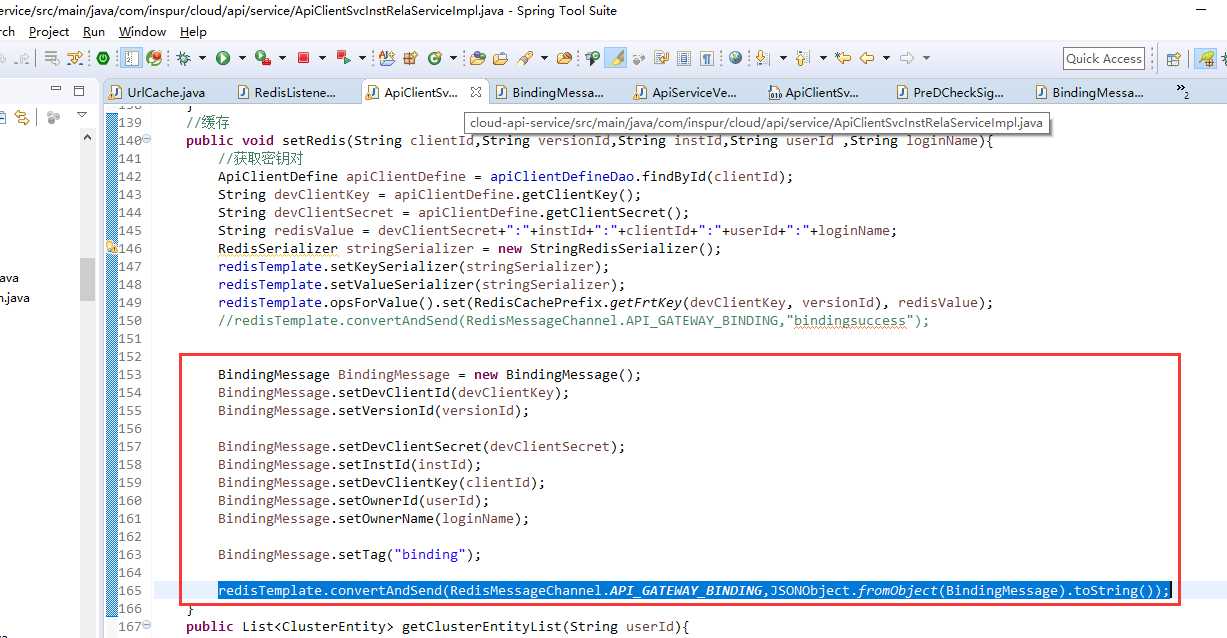Open the left panel View Menu triangle
Screen dimensions: 1227x638
click(x=82, y=116)
